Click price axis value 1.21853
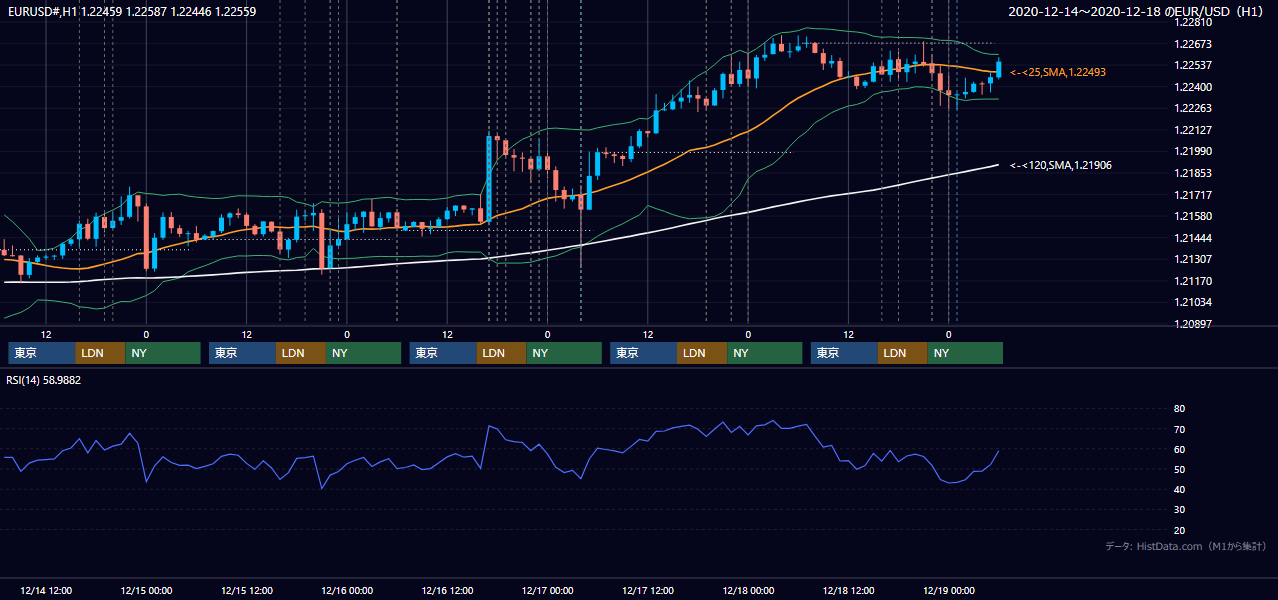 (x=1193, y=173)
